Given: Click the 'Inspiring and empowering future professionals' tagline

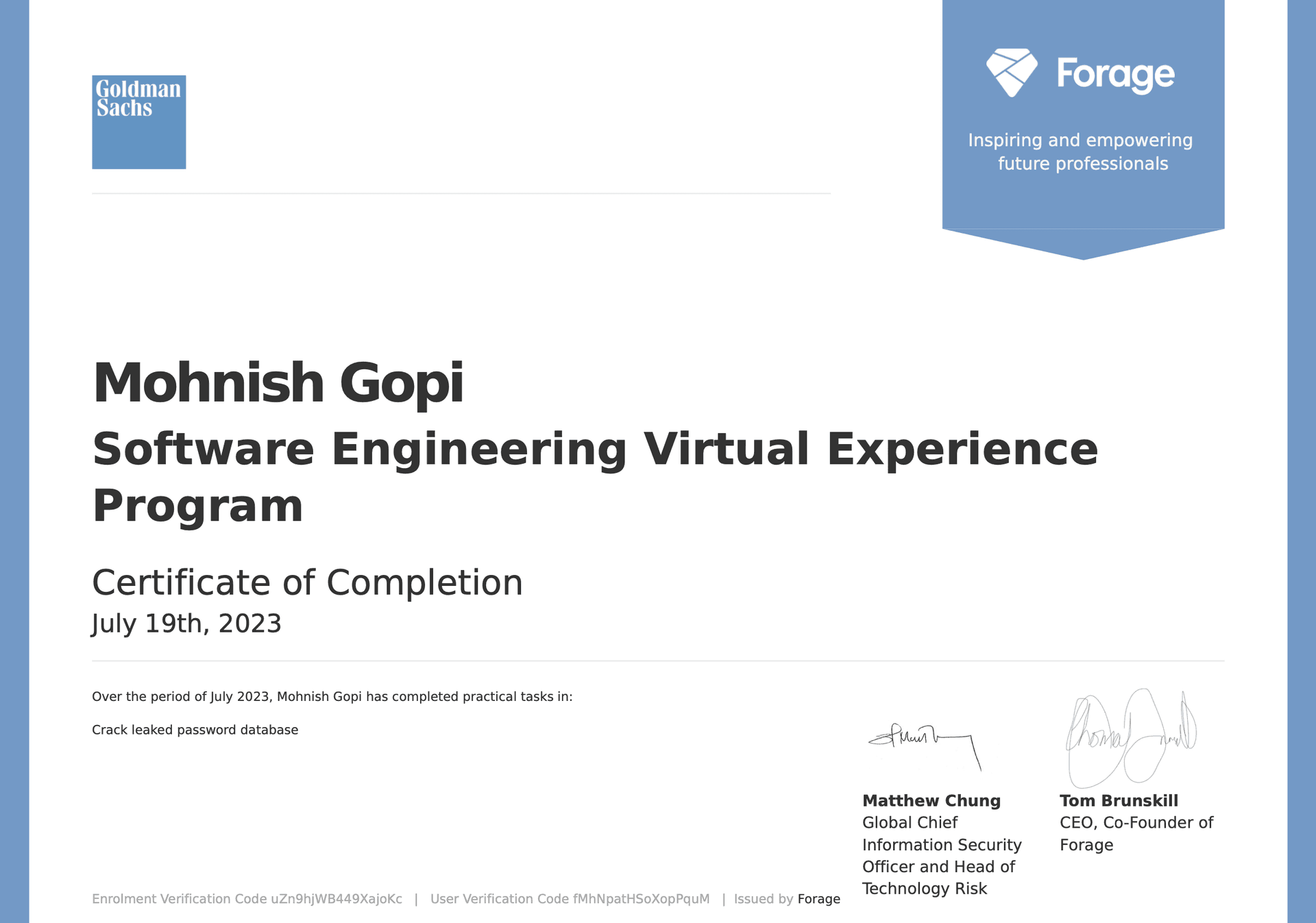Looking at the screenshot, I should (1082, 152).
